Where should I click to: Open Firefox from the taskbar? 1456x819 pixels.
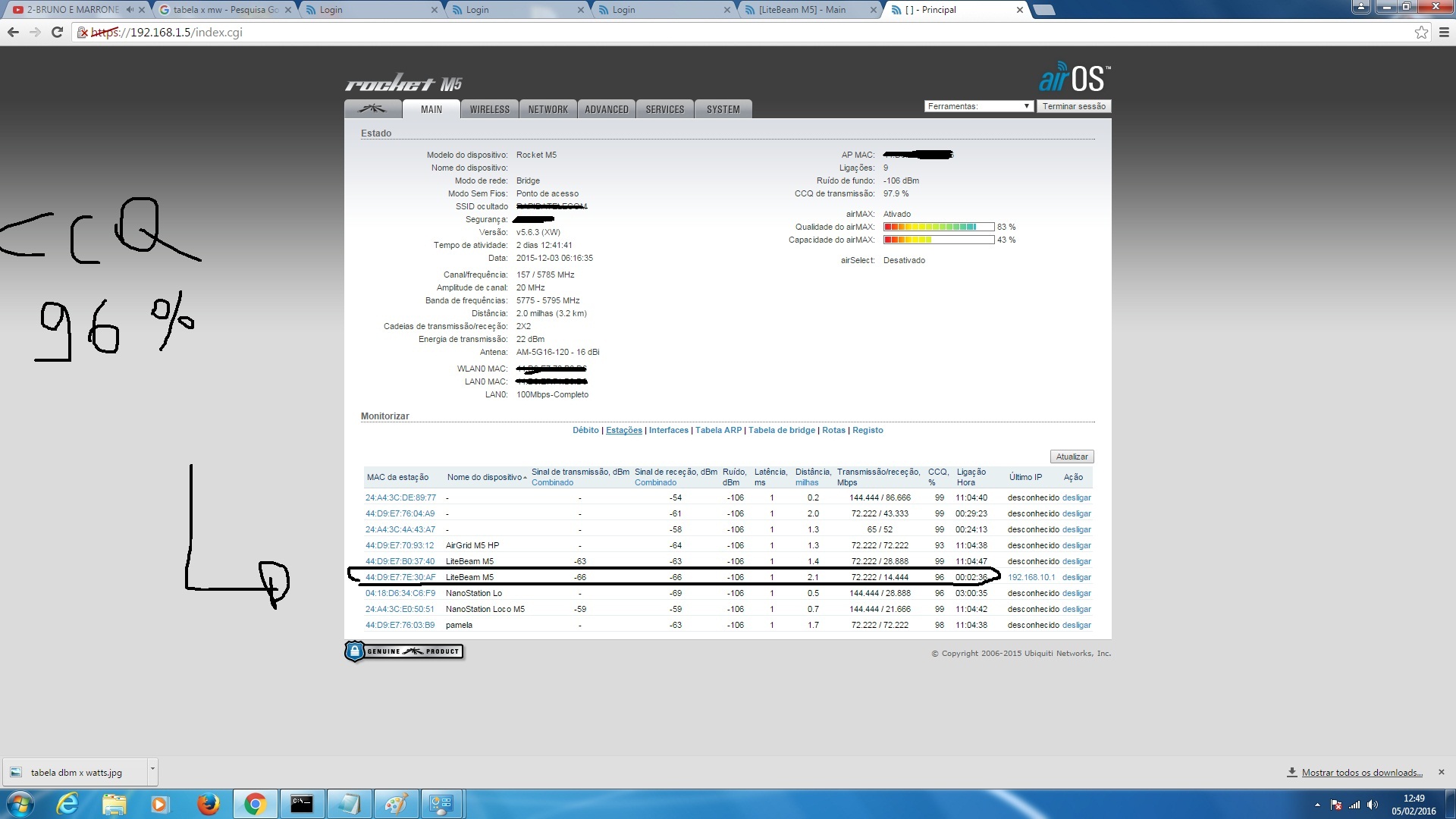[208, 804]
